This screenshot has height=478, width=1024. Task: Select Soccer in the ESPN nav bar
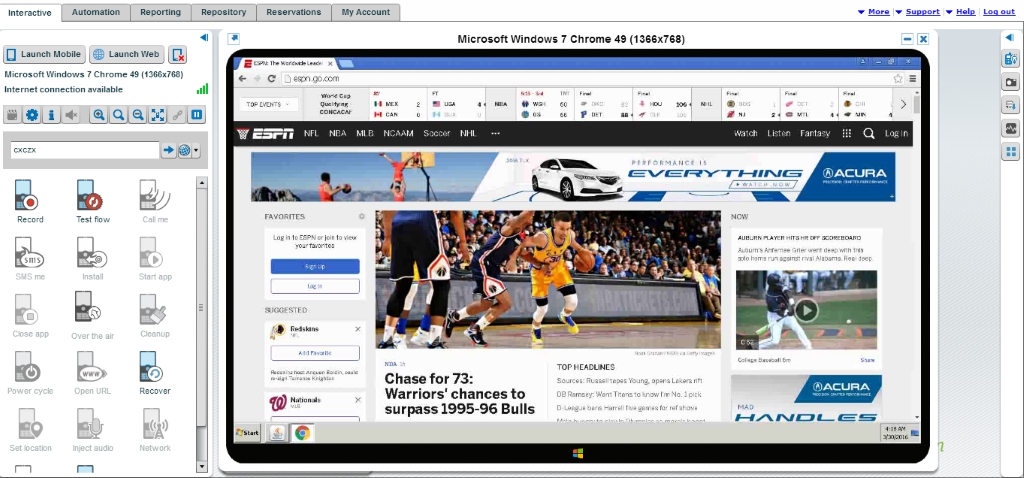click(437, 133)
